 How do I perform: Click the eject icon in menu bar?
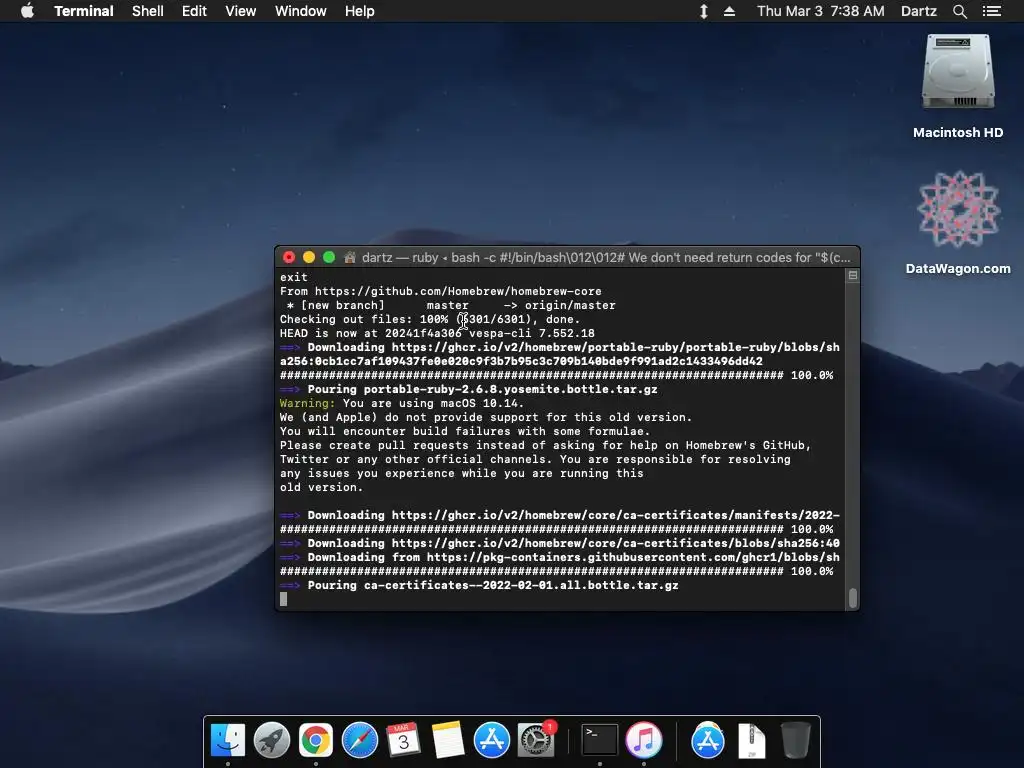coord(729,11)
